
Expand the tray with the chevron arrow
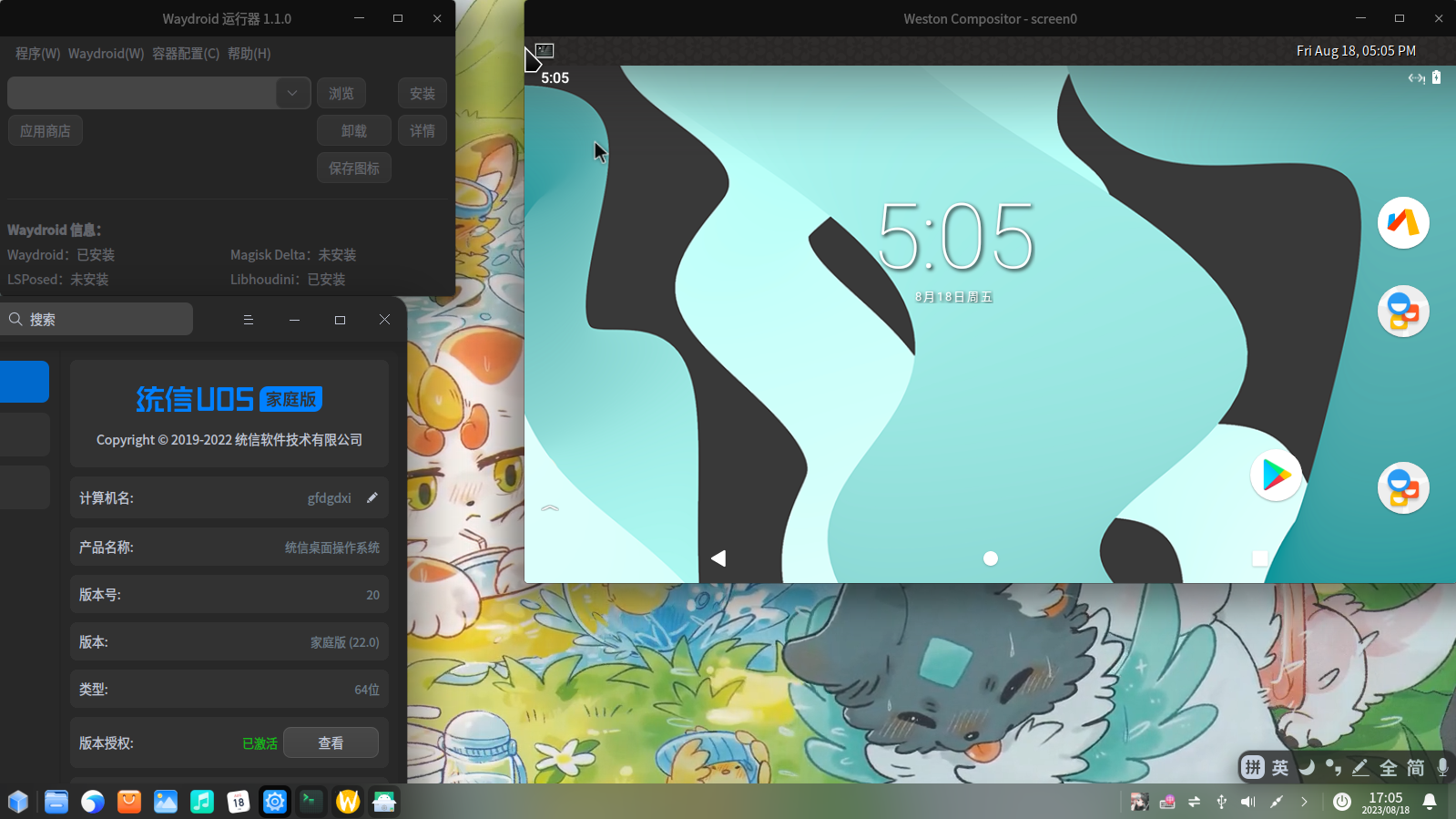[1304, 802]
